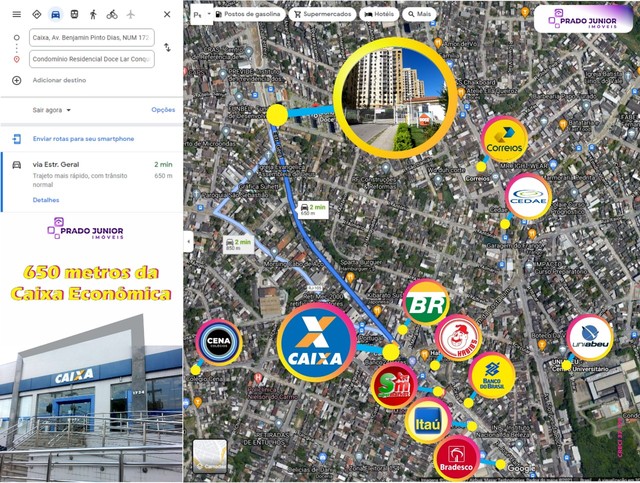
Task: Click Prado Junior Imóveis logo top right
Action: point(584,19)
